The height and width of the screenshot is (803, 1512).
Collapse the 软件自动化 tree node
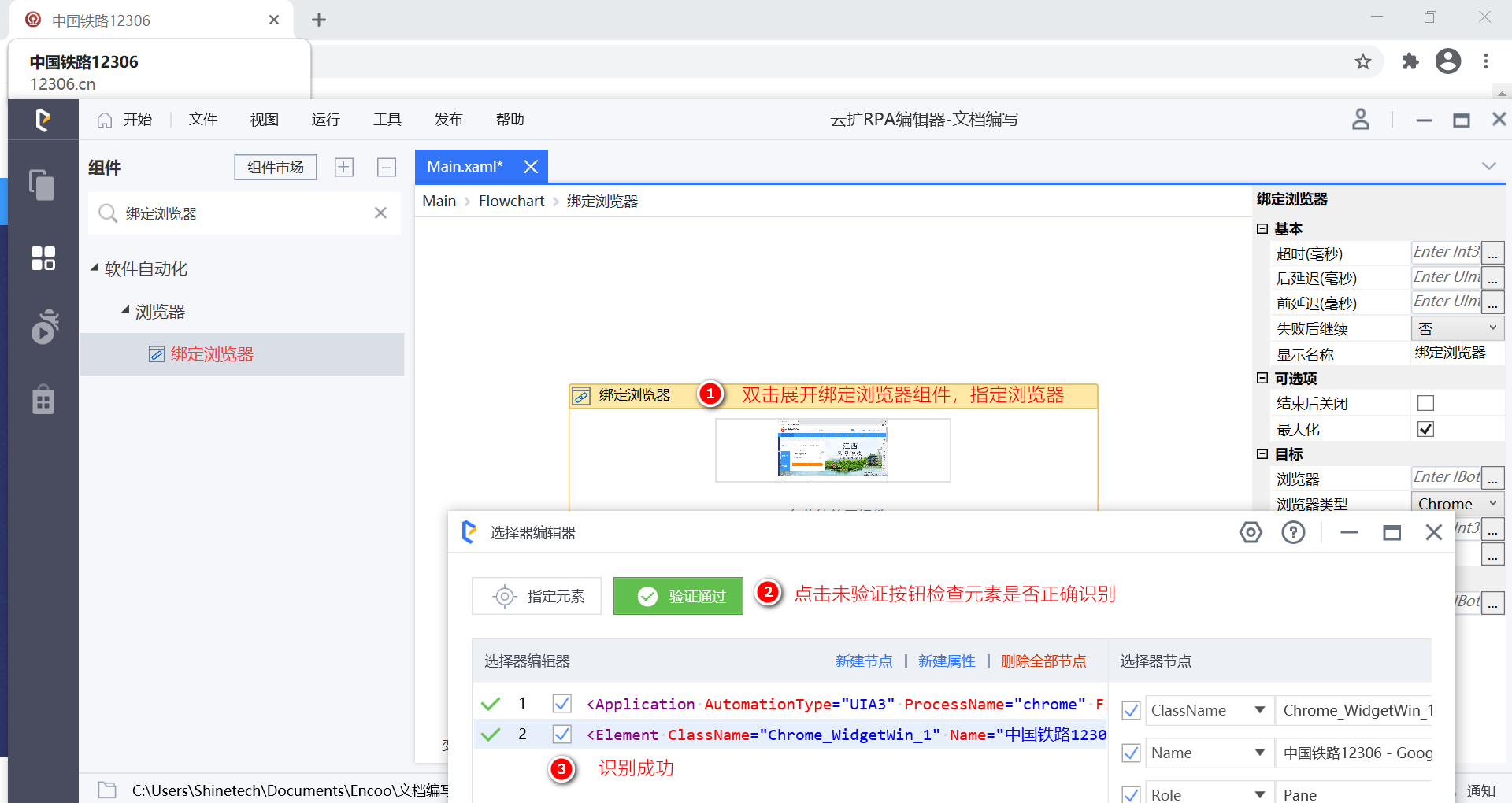tap(94, 268)
